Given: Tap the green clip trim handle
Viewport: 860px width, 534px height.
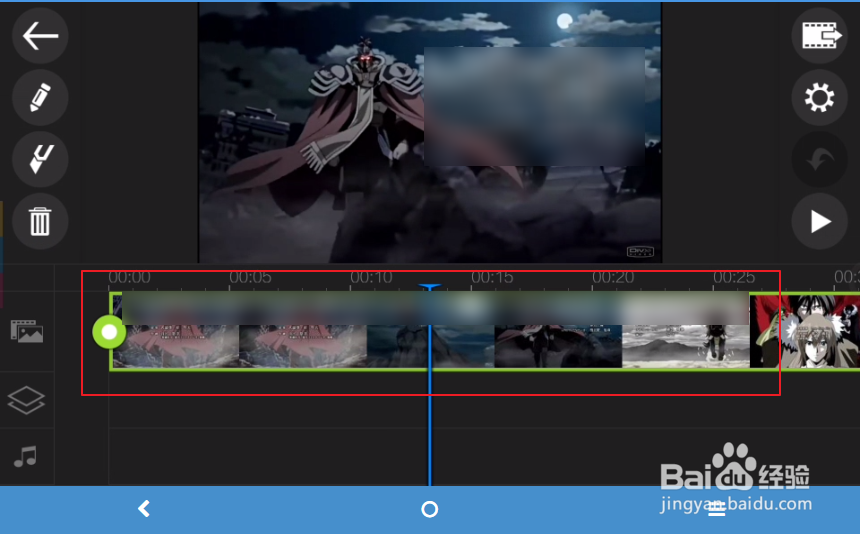Looking at the screenshot, I should [109, 332].
